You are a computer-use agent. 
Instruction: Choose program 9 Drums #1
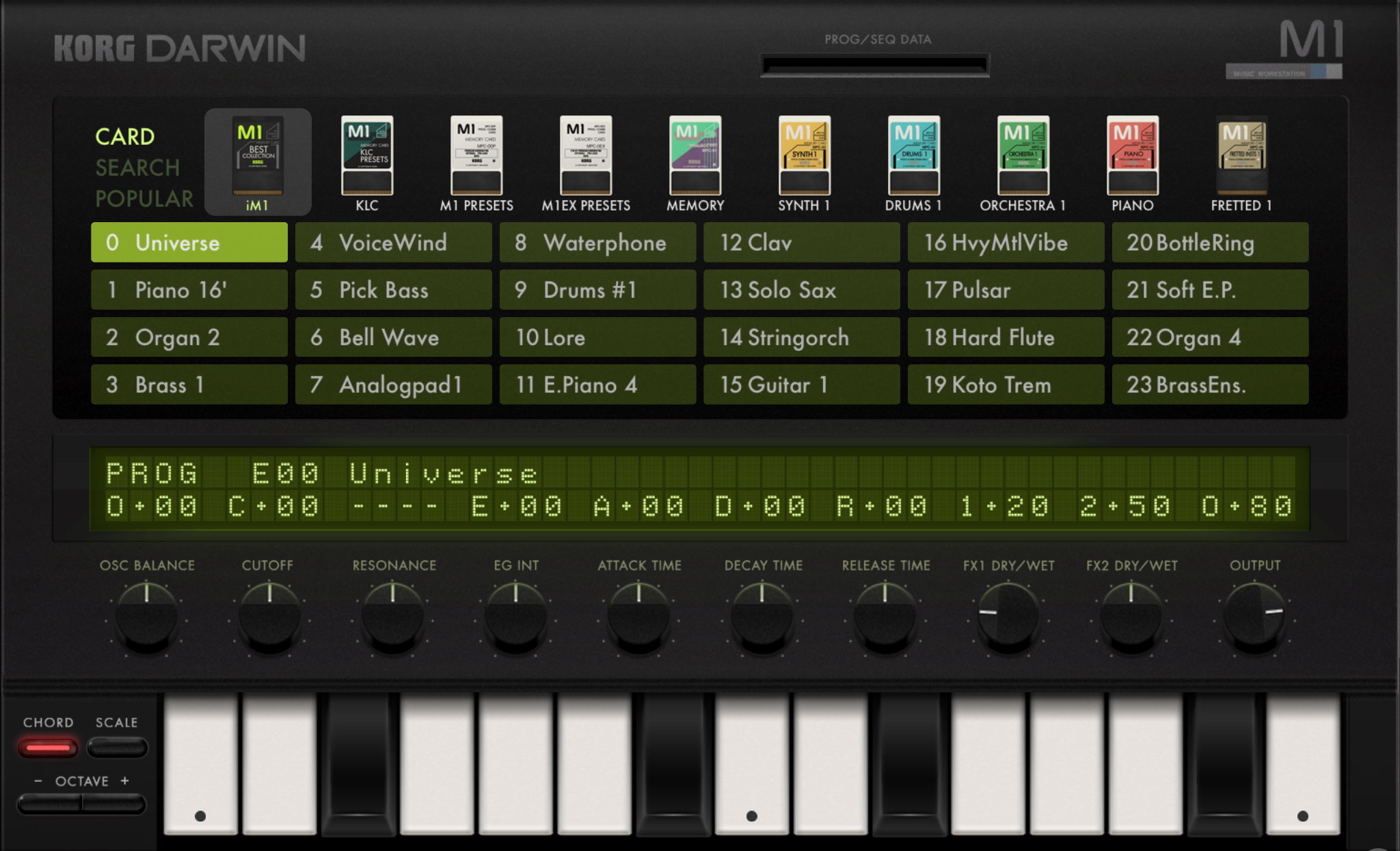click(598, 290)
